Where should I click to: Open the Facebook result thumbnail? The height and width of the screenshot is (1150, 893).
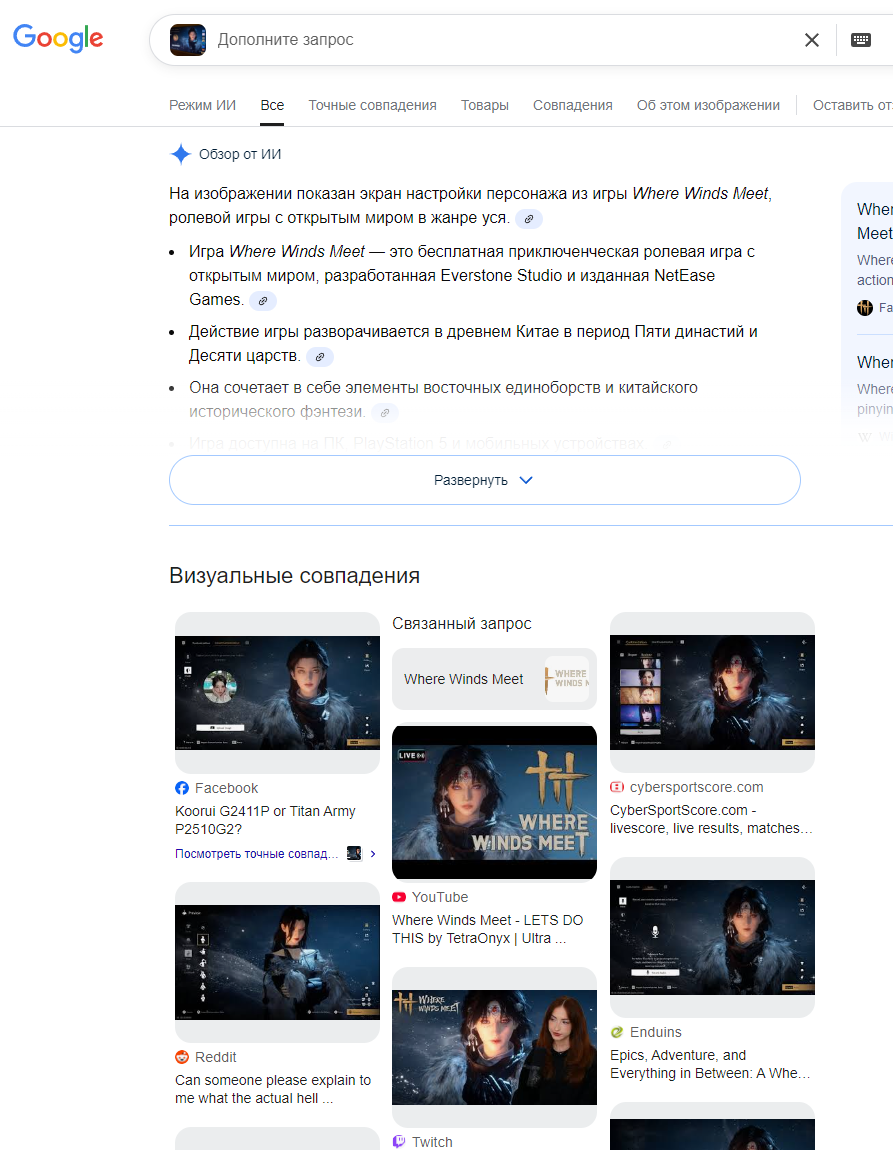pyautogui.click(x=277, y=692)
